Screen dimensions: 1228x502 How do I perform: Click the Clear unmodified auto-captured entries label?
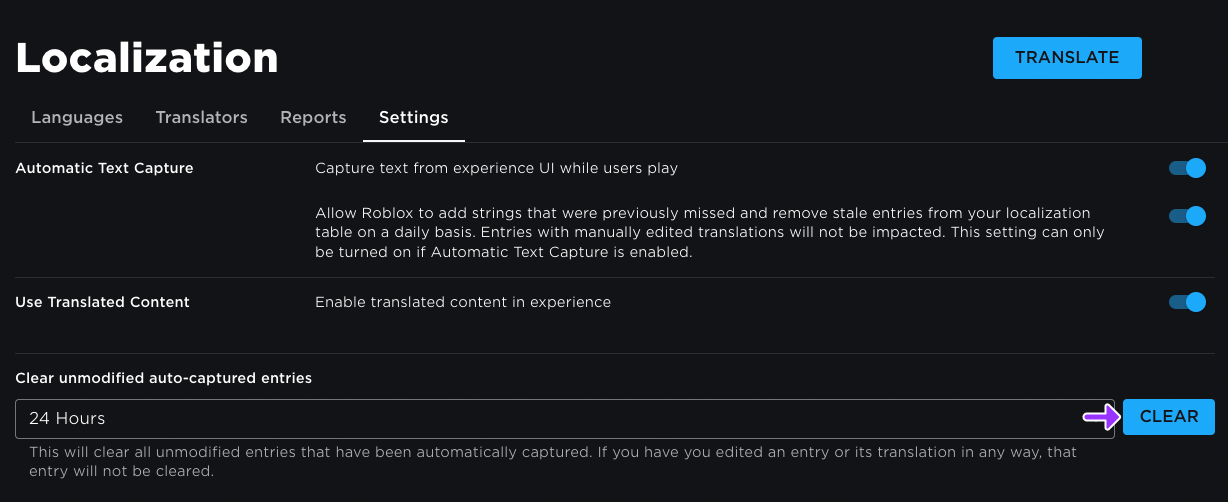coord(163,378)
